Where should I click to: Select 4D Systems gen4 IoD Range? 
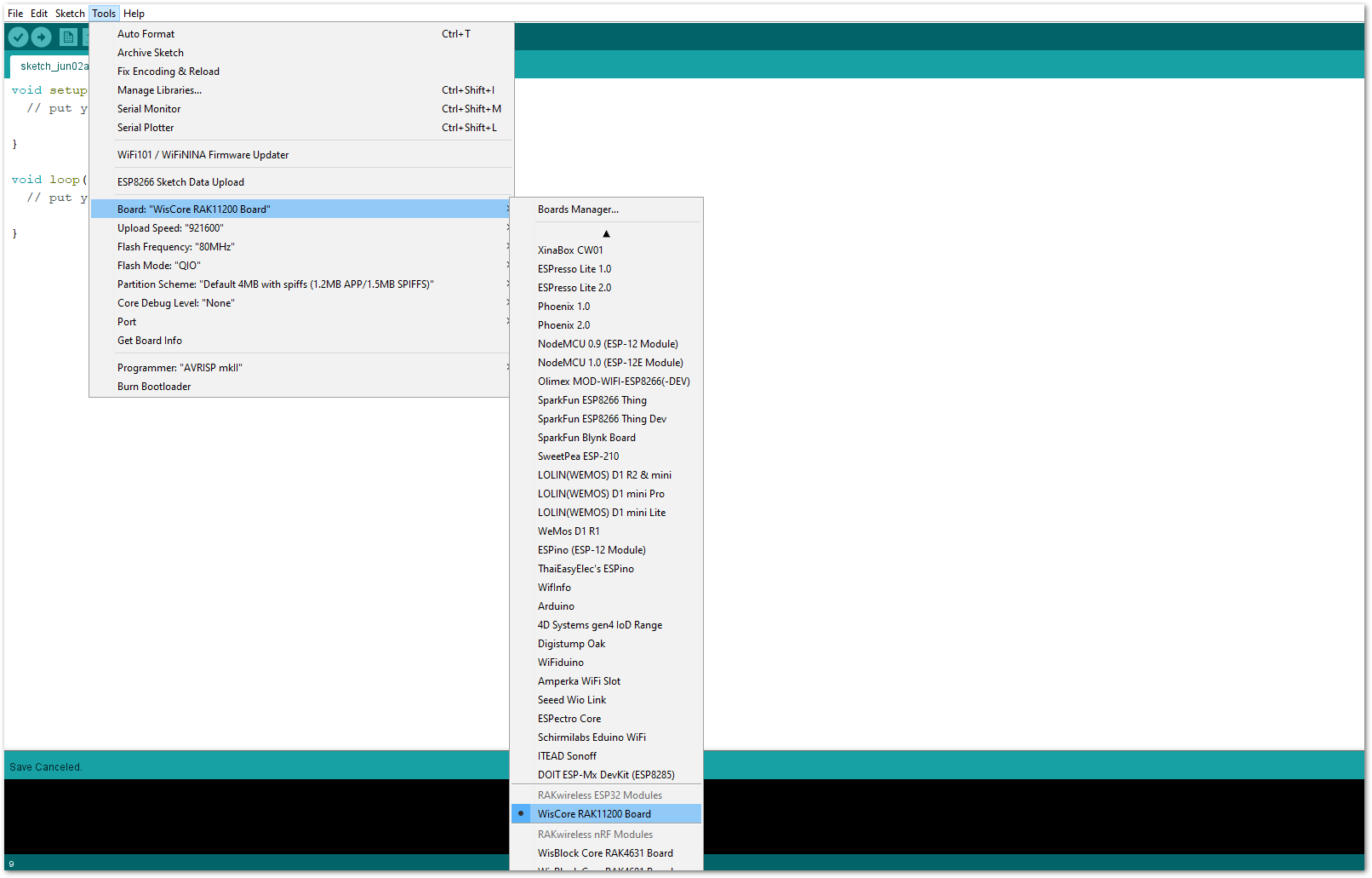click(x=606, y=625)
